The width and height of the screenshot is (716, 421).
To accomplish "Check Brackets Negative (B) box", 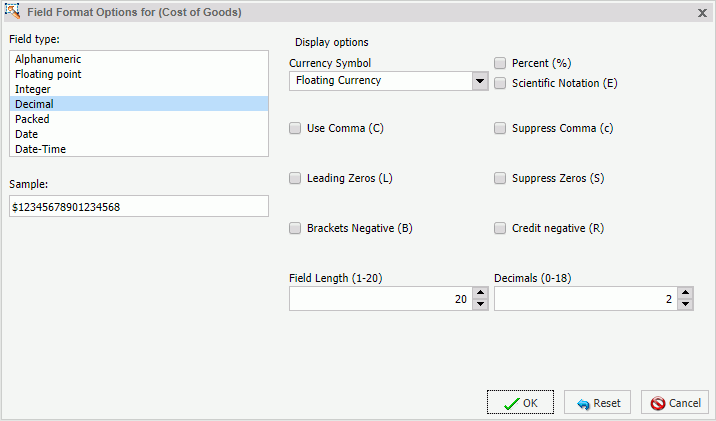I will [295, 228].
